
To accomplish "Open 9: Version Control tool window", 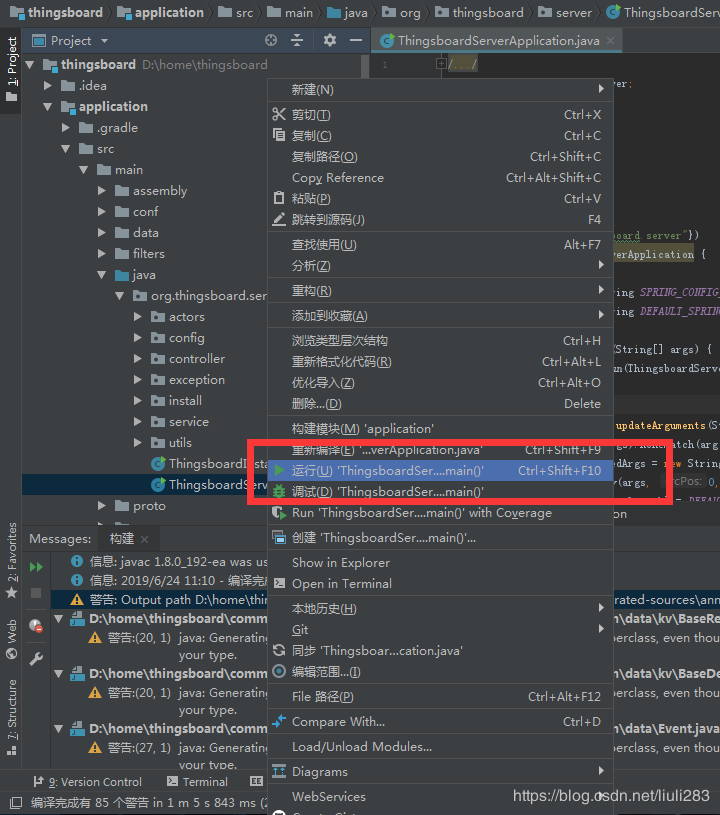I will point(88,782).
